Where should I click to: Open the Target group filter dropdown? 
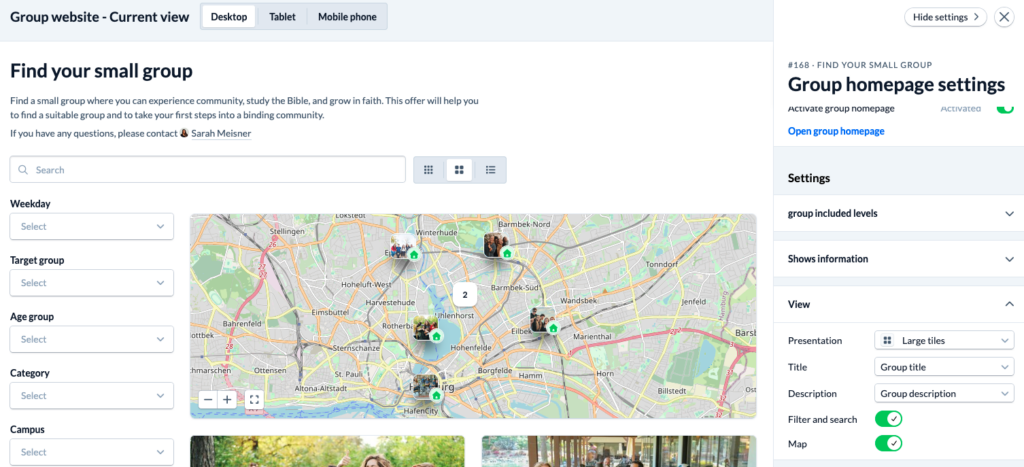pos(91,283)
